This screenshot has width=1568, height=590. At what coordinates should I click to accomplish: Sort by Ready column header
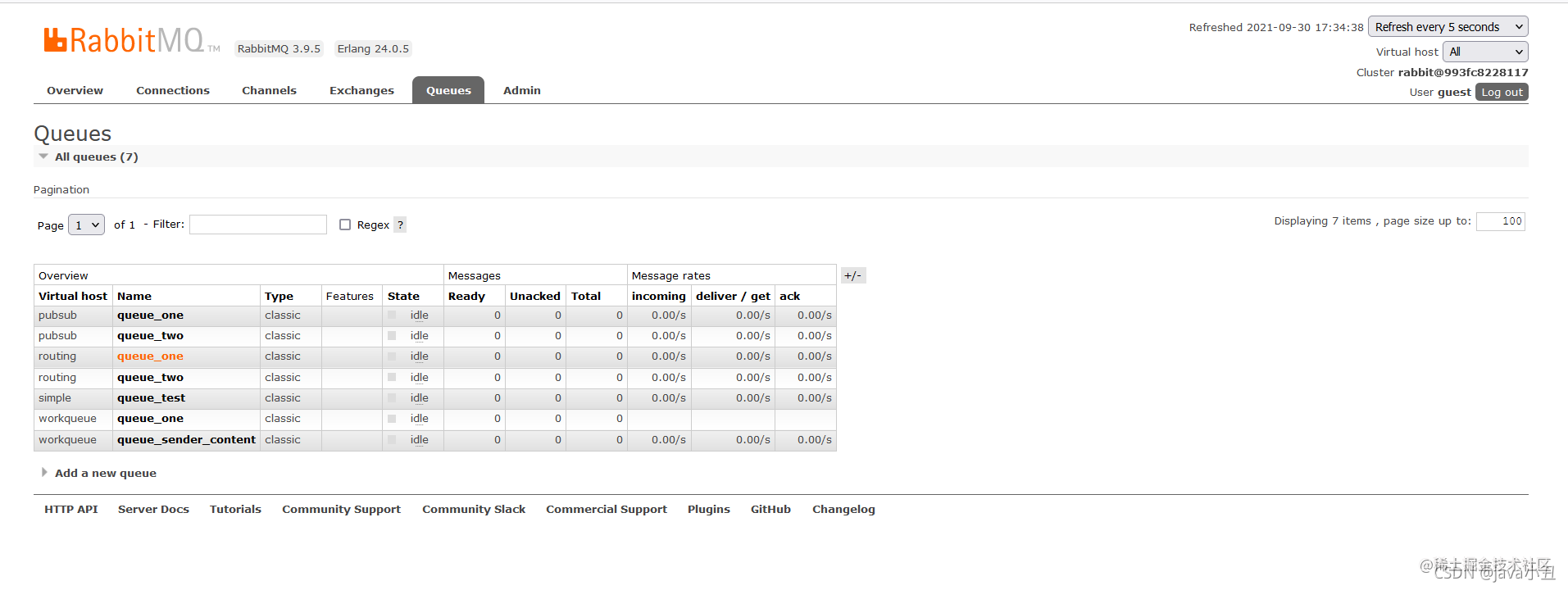(x=466, y=296)
